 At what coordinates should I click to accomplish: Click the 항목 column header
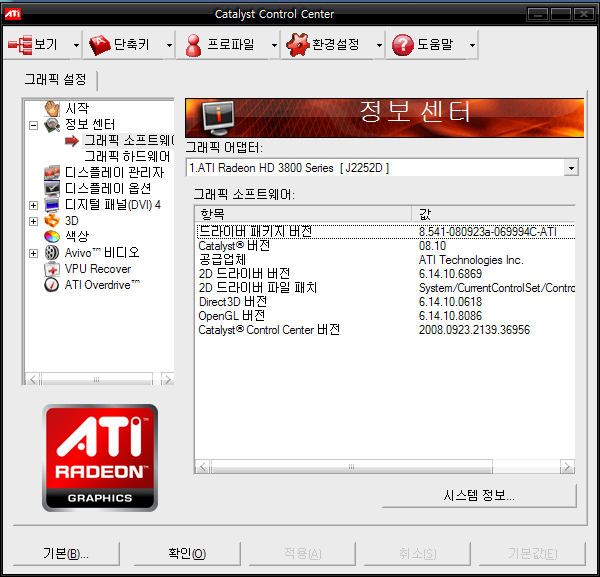click(303, 214)
